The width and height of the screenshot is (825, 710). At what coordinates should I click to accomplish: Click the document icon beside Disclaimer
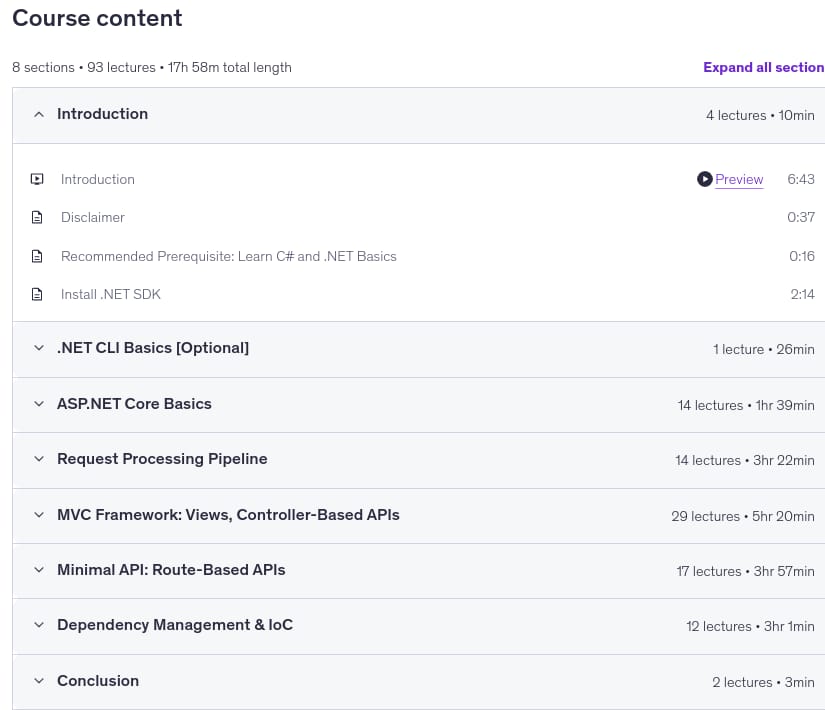[37, 217]
